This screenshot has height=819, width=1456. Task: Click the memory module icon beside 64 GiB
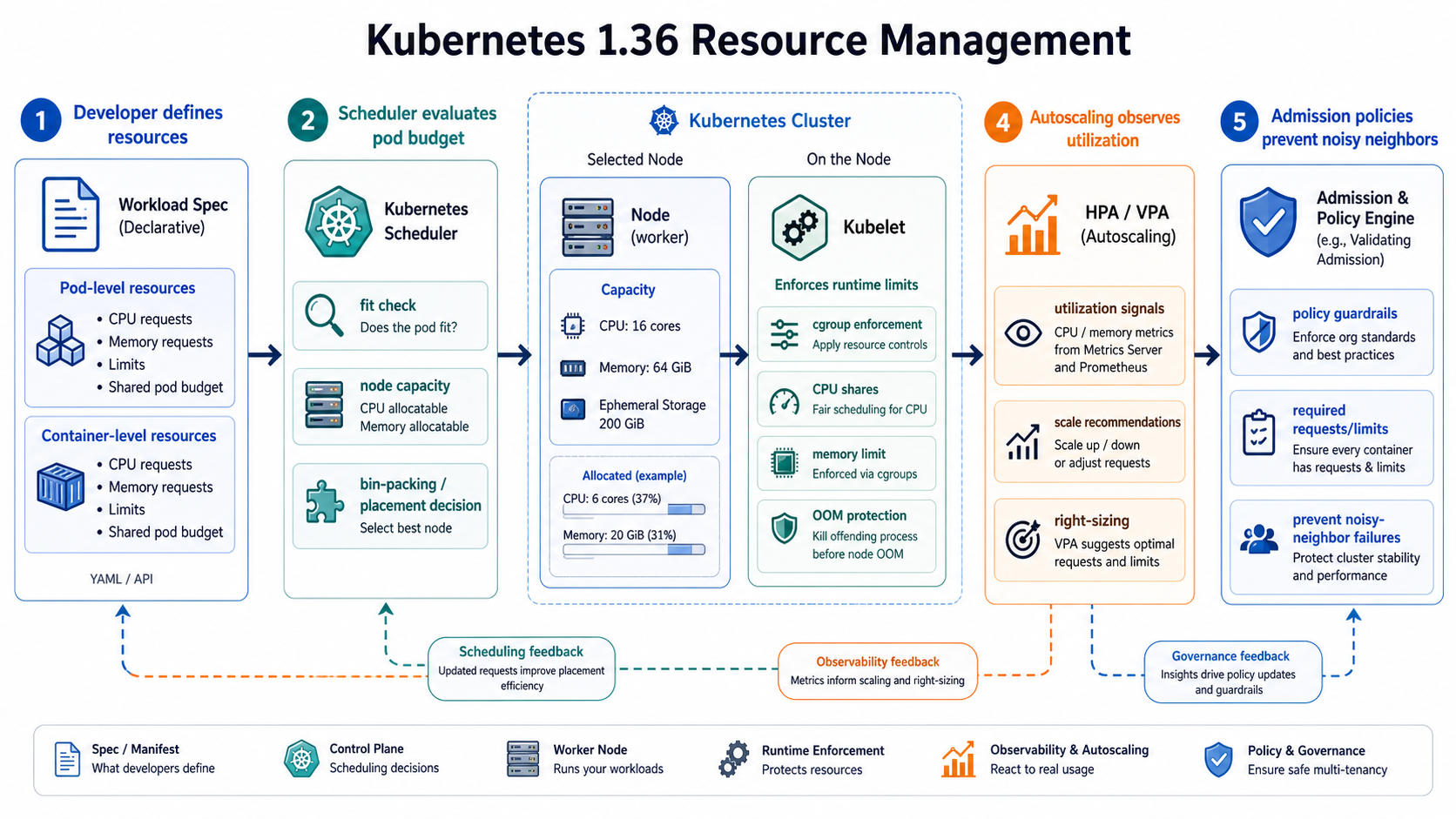click(x=573, y=368)
